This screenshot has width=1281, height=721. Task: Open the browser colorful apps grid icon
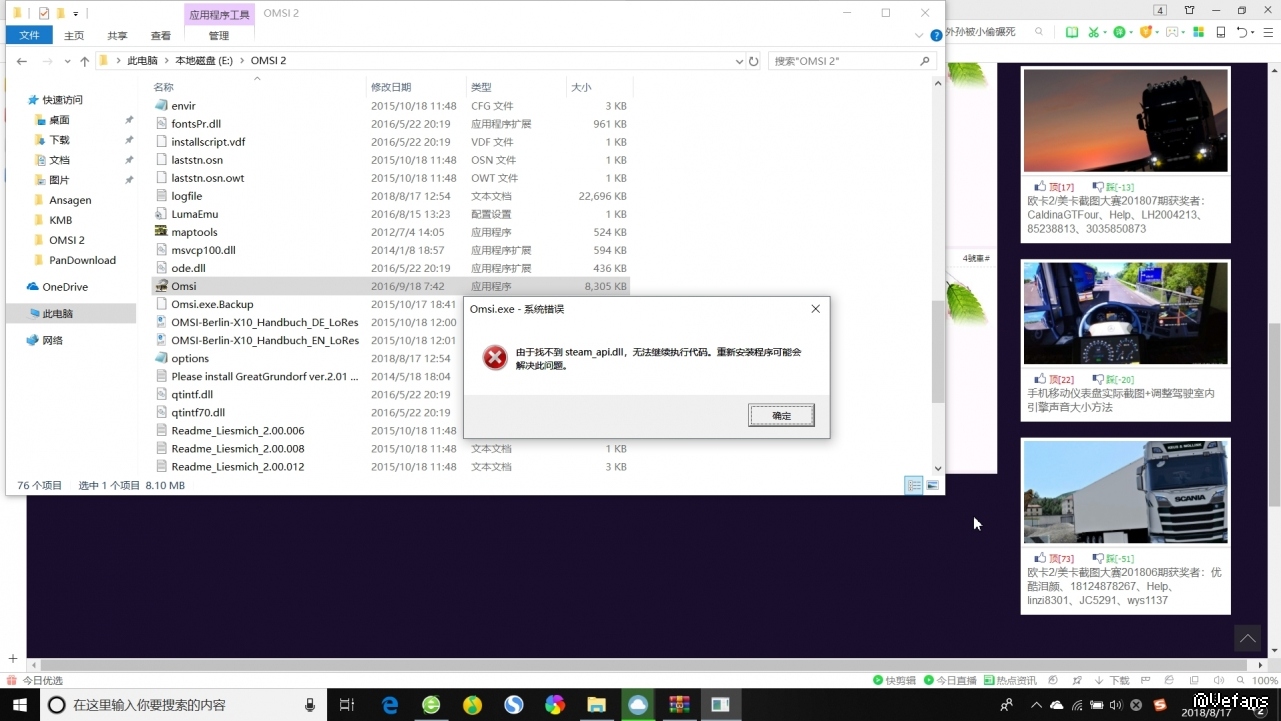click(1198, 32)
